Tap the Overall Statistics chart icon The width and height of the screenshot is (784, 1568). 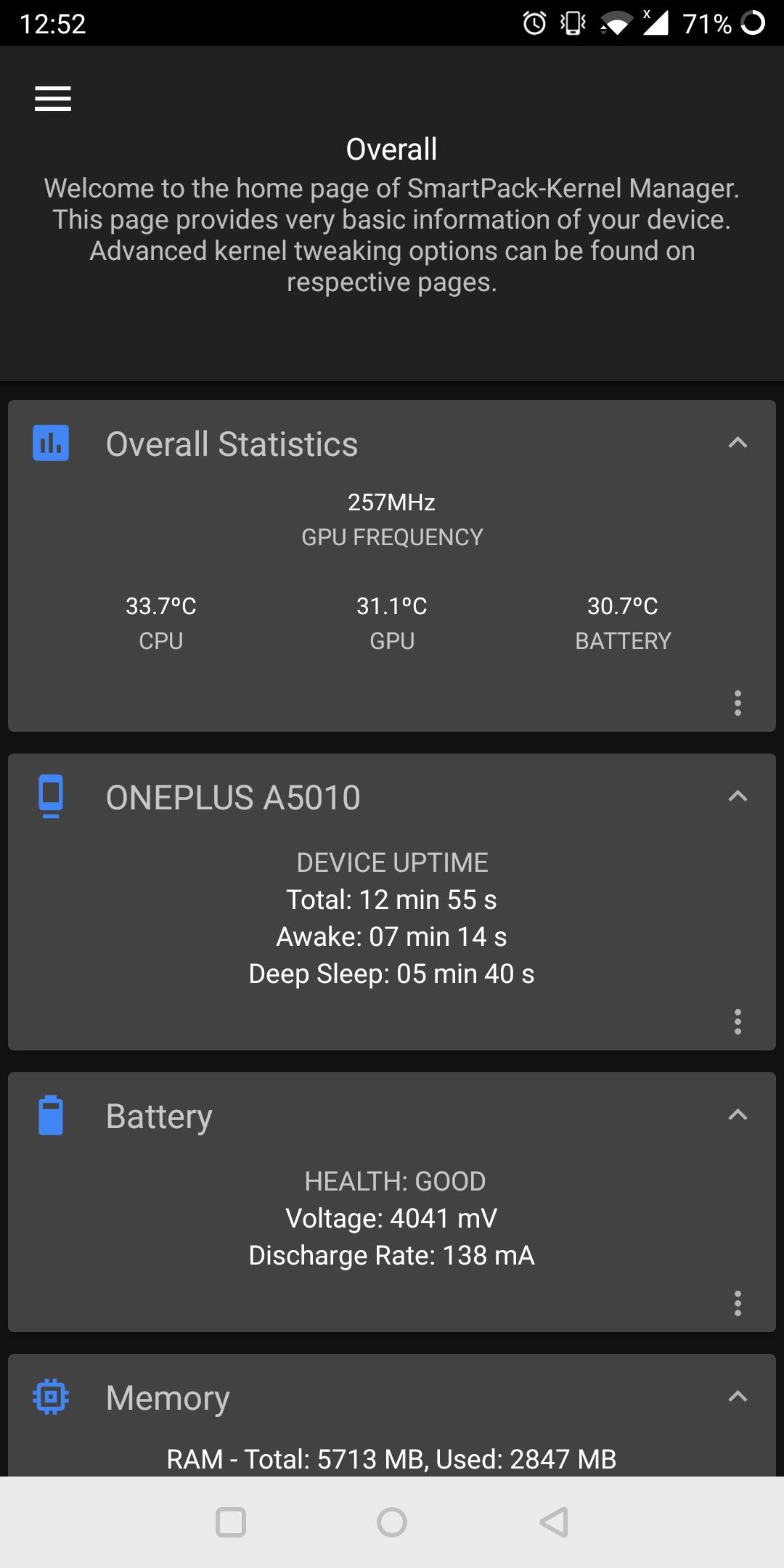[51, 443]
